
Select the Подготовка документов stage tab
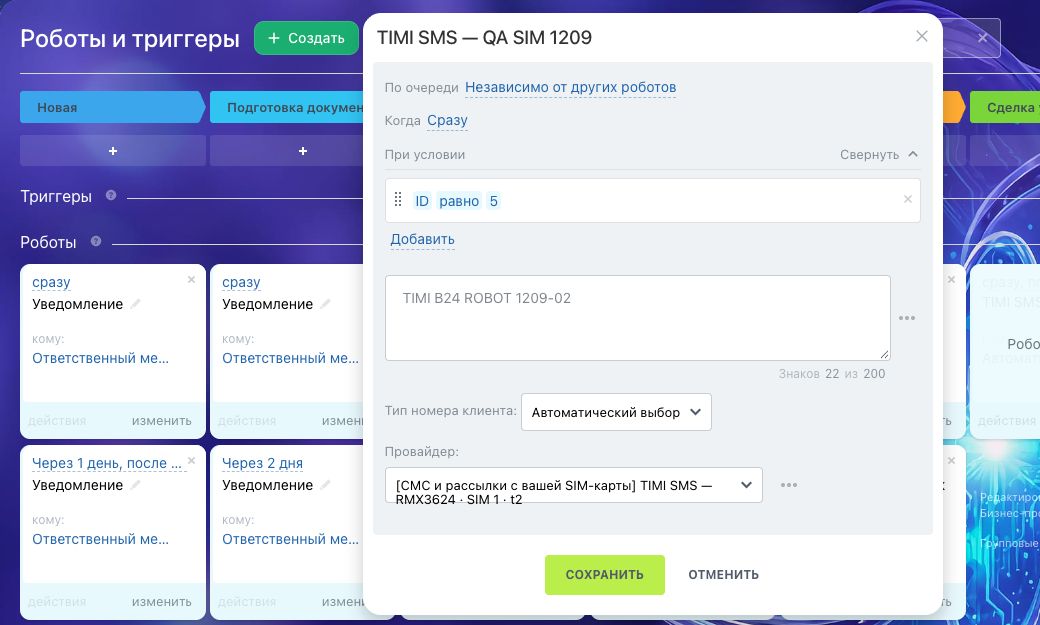pos(287,107)
